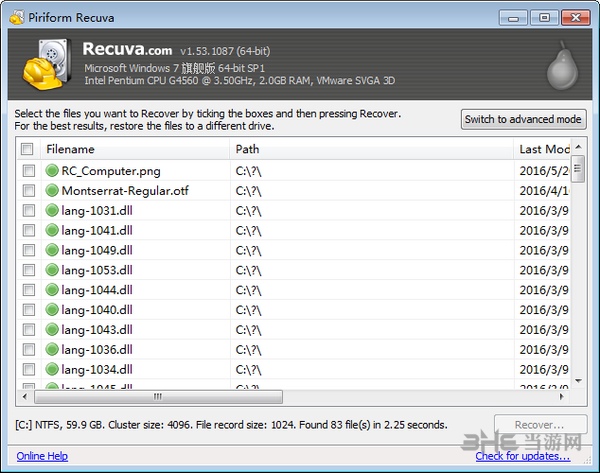Check the box for lang-1041.dll
This screenshot has width=600, height=473.
[x=29, y=230]
